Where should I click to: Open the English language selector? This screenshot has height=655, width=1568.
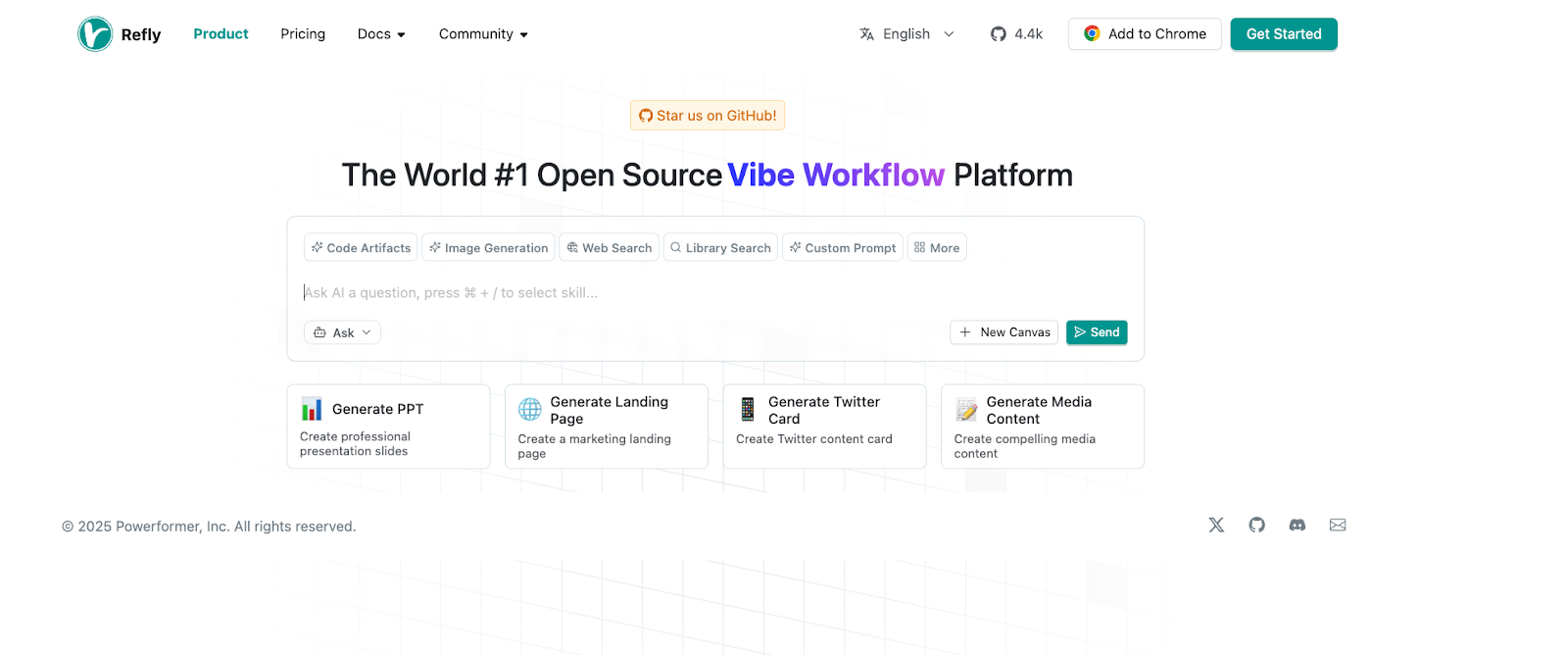[906, 34]
